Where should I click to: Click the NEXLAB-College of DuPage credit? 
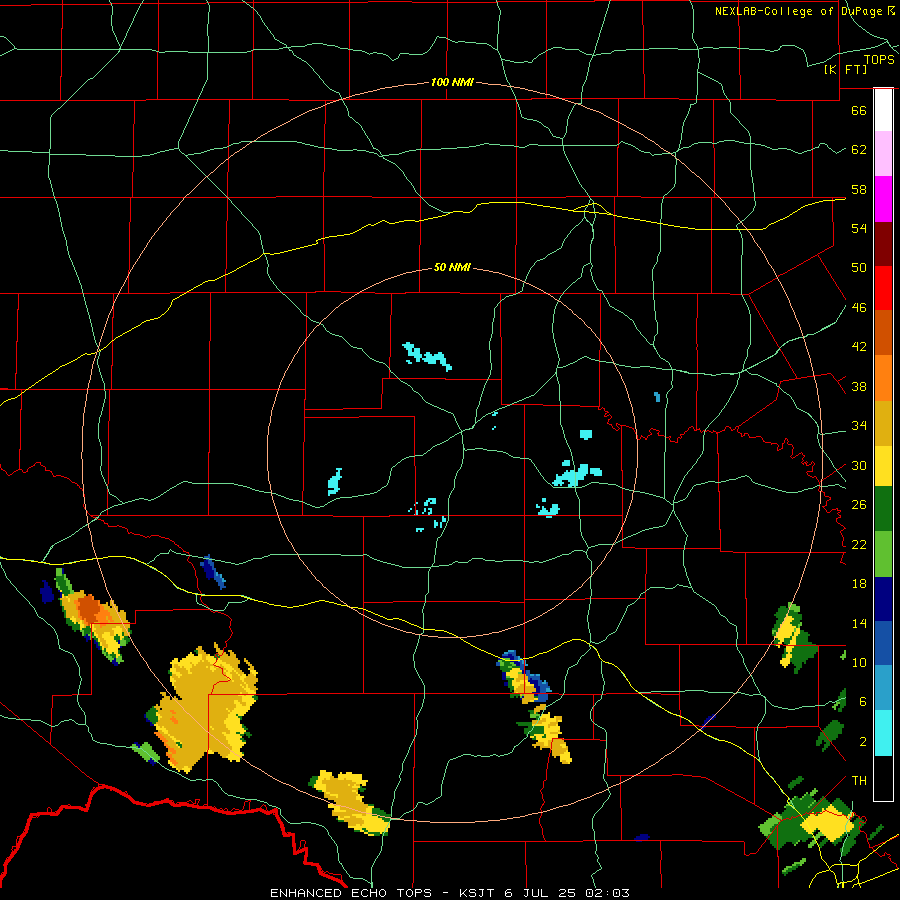[x=804, y=11]
